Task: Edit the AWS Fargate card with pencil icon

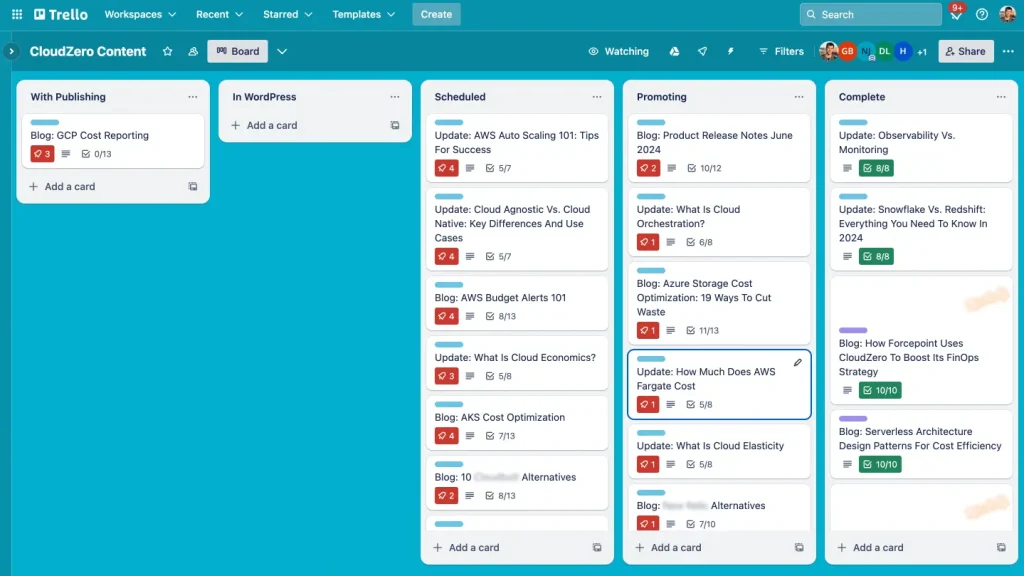Action: point(797,362)
